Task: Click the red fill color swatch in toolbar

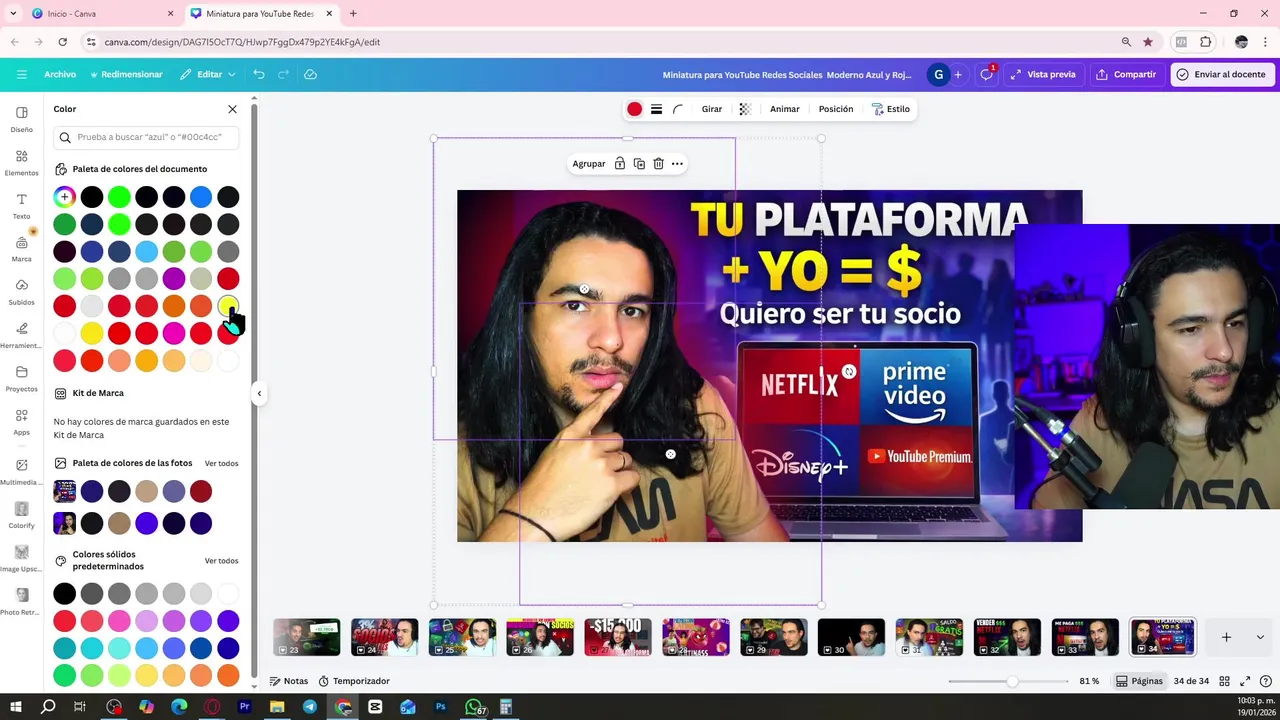Action: click(634, 109)
